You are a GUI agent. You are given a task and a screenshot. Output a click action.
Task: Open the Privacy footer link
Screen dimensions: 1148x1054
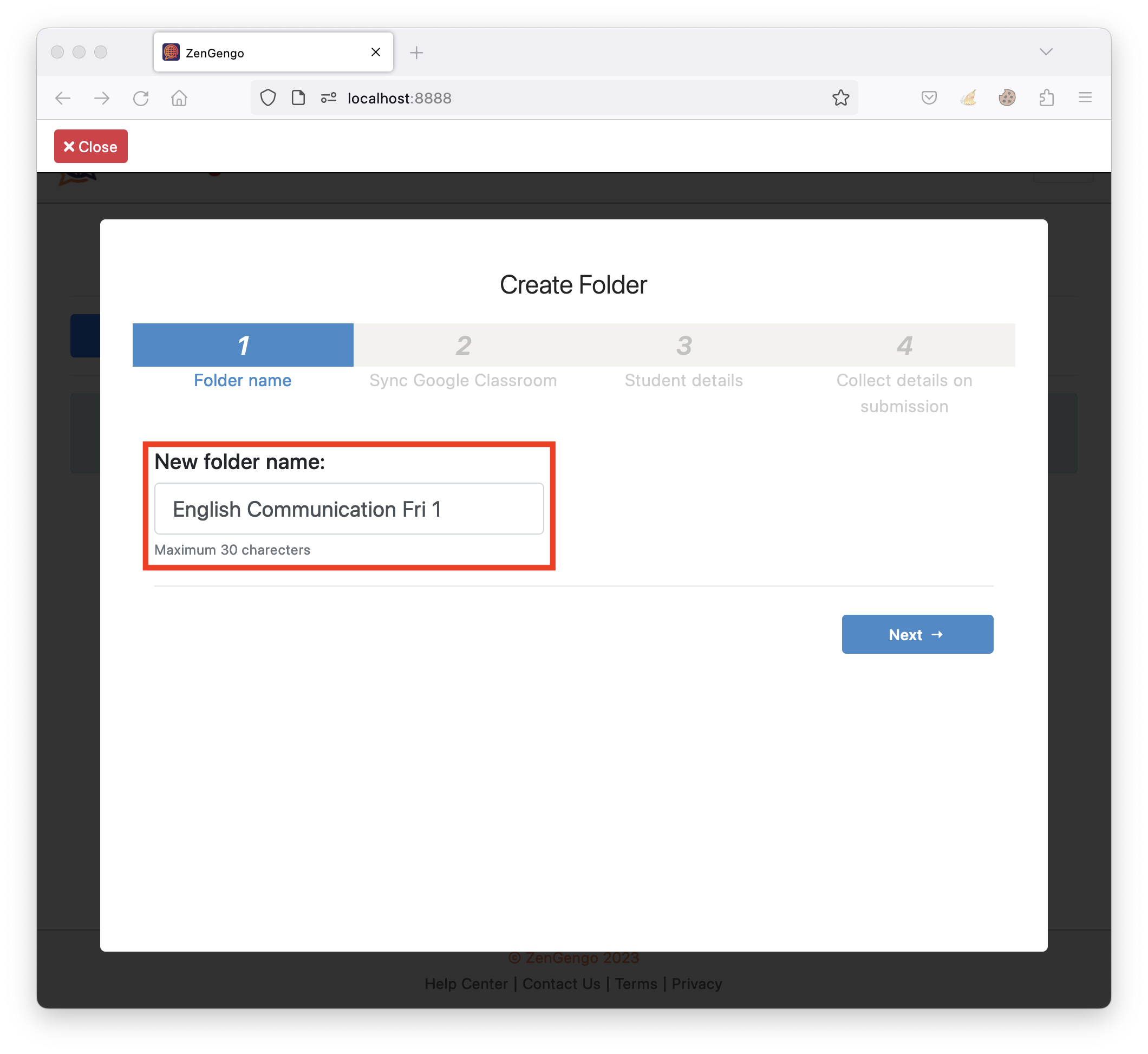696,984
